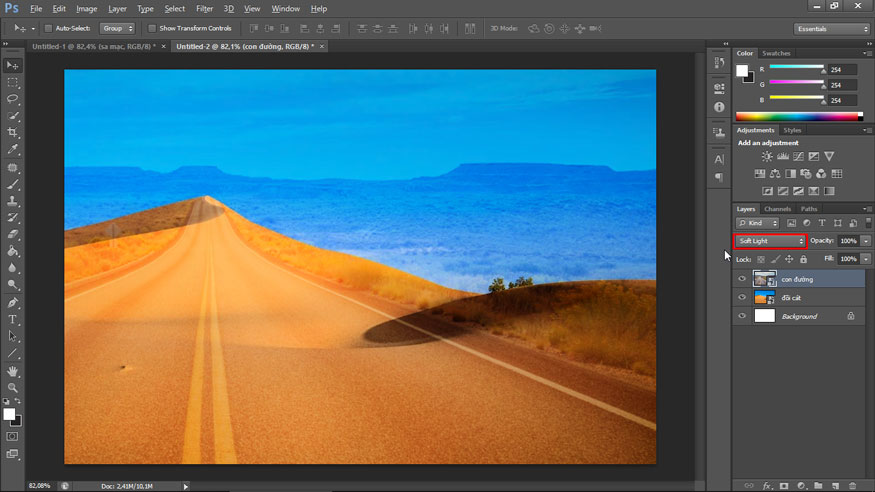Select the Lasso tool
The image size is (875, 492).
13,99
